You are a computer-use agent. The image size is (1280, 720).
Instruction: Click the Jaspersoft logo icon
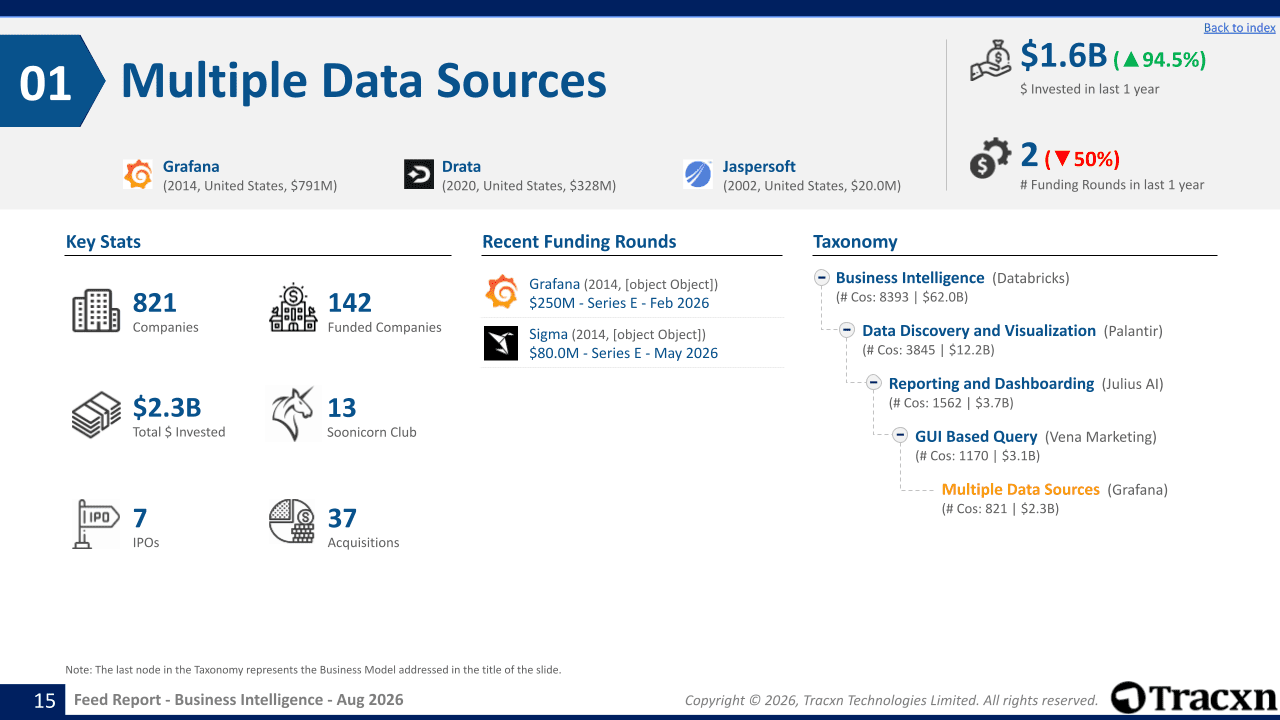coord(698,174)
